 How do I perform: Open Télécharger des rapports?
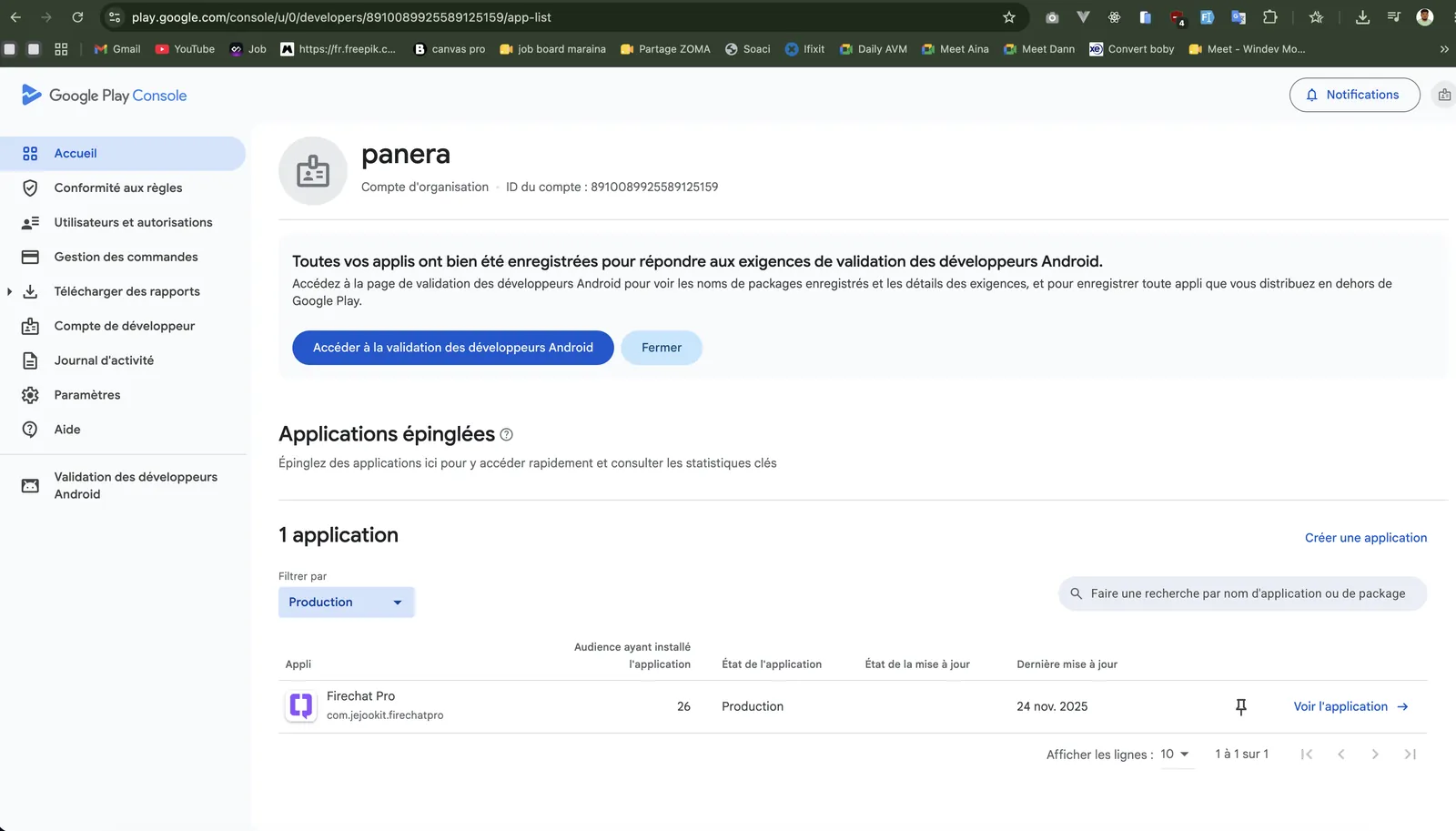[126, 291]
